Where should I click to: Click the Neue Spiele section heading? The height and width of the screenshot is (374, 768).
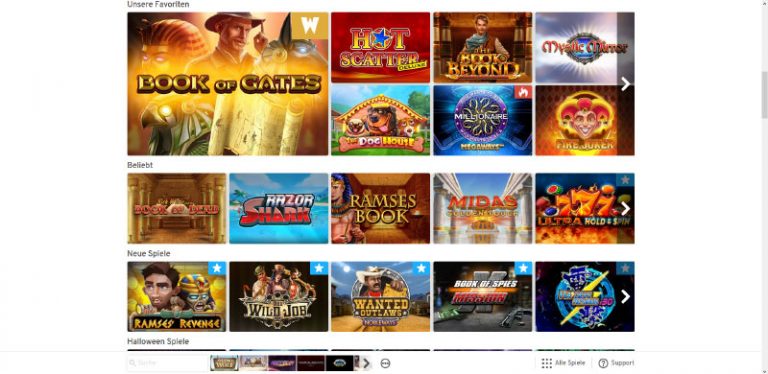[149, 253]
